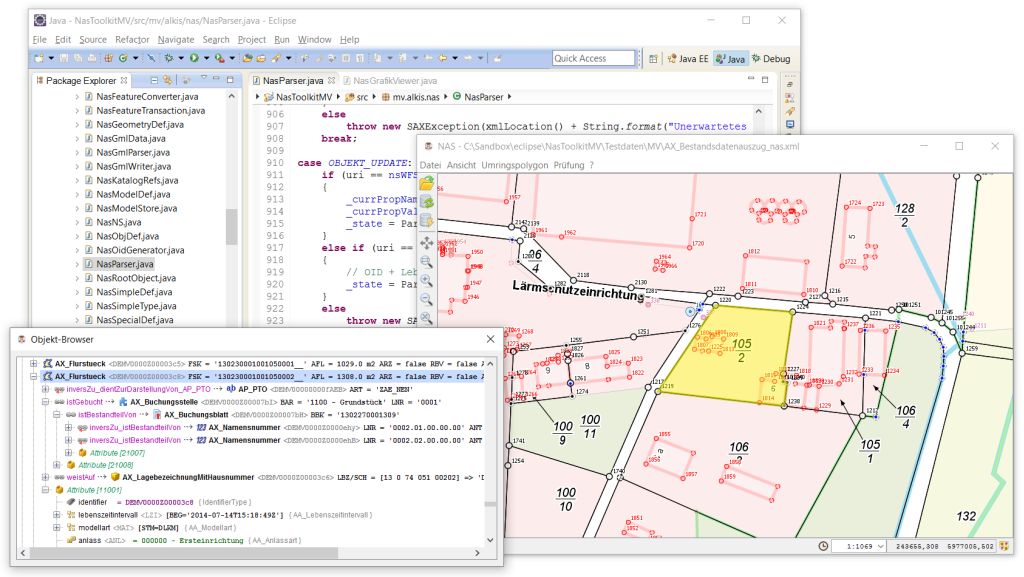Click the Quick Access search field
The height and width of the screenshot is (577, 1024).
[x=593, y=59]
